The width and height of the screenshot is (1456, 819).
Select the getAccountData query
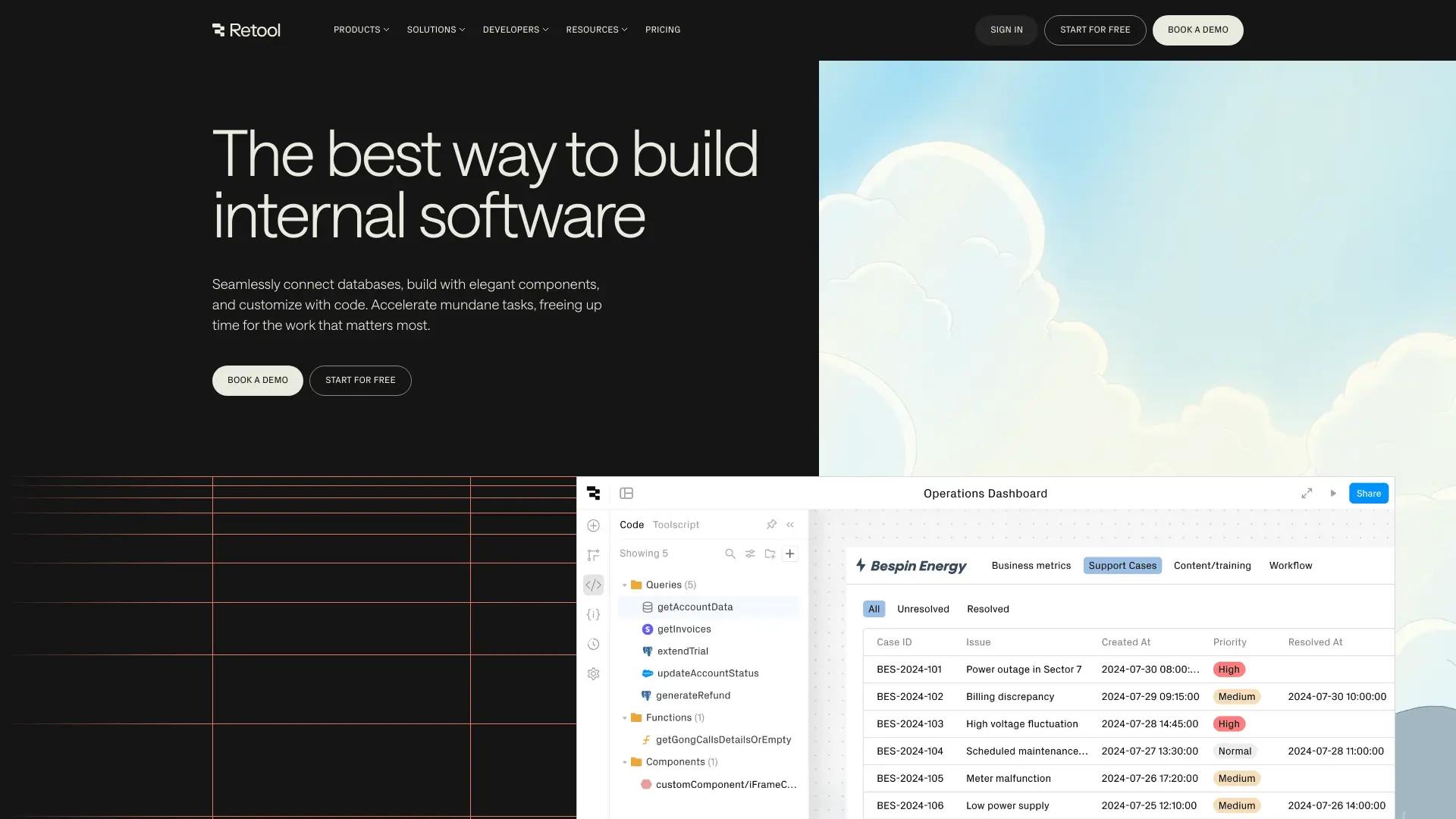[695, 607]
